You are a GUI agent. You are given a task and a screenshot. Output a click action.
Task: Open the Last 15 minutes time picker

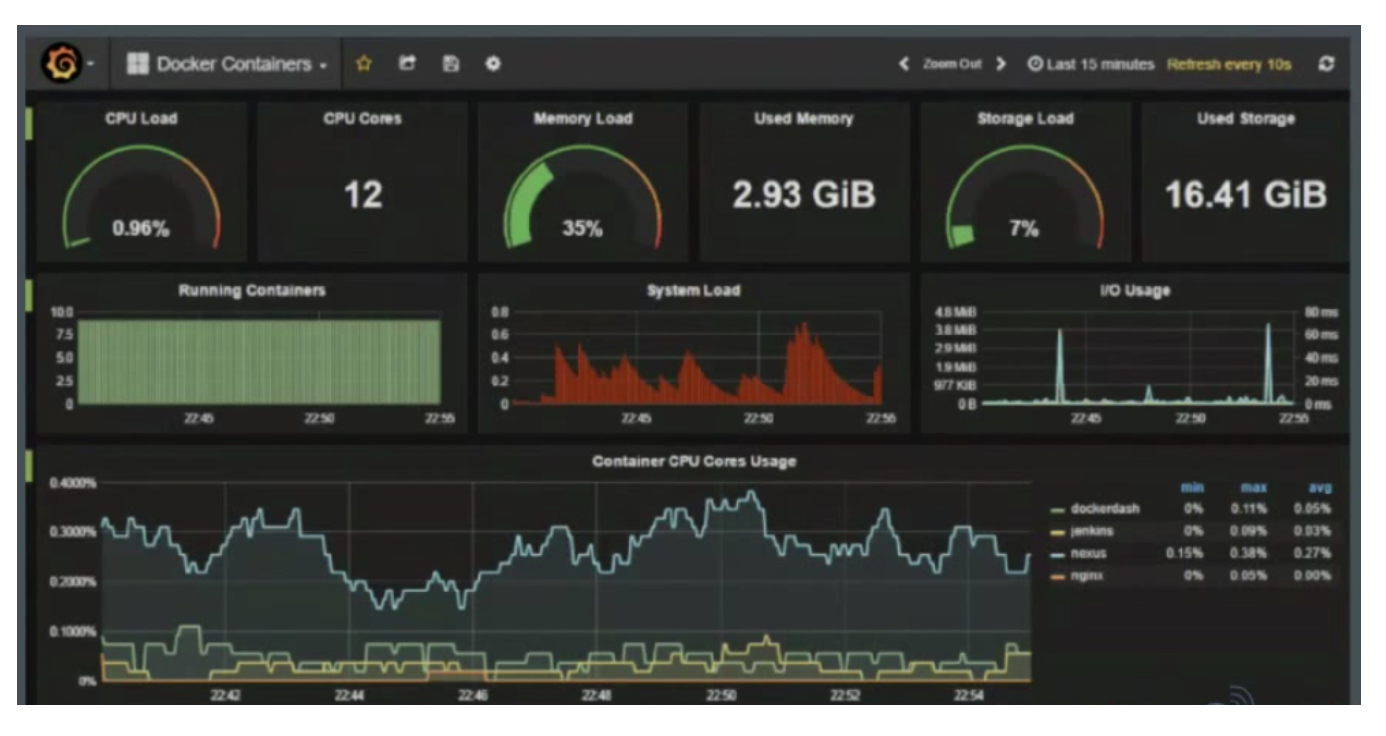click(1091, 64)
